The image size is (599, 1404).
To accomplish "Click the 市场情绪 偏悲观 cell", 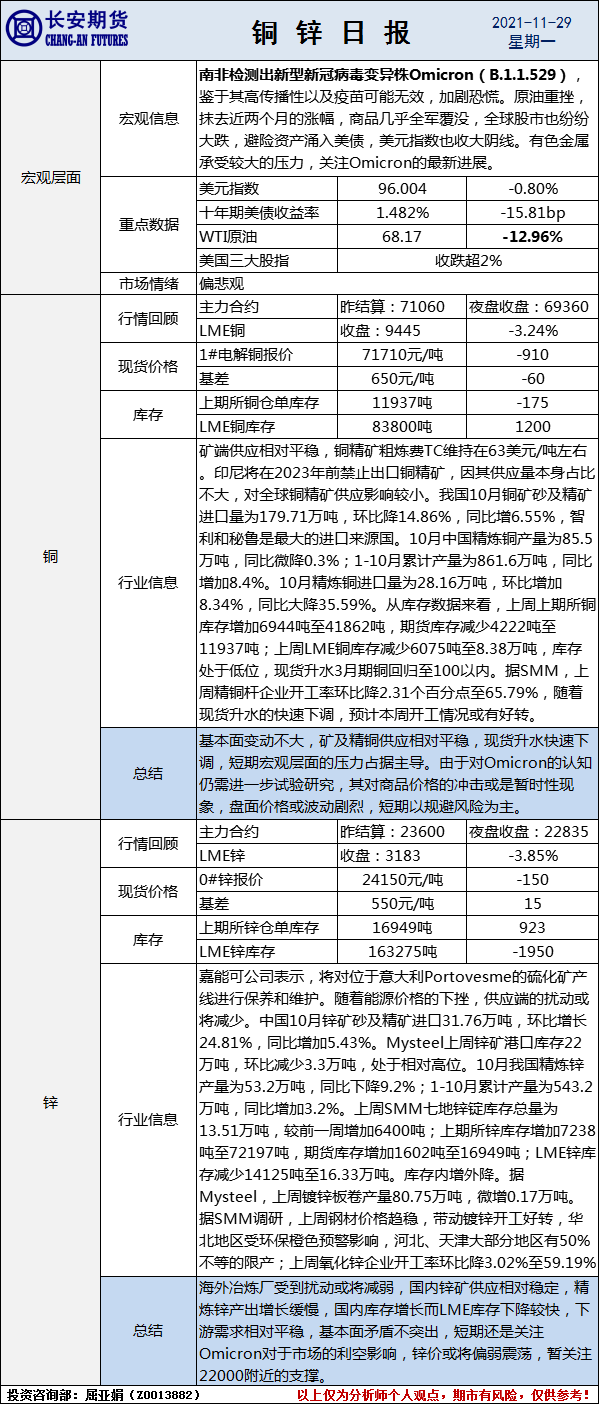I will 397,283.
